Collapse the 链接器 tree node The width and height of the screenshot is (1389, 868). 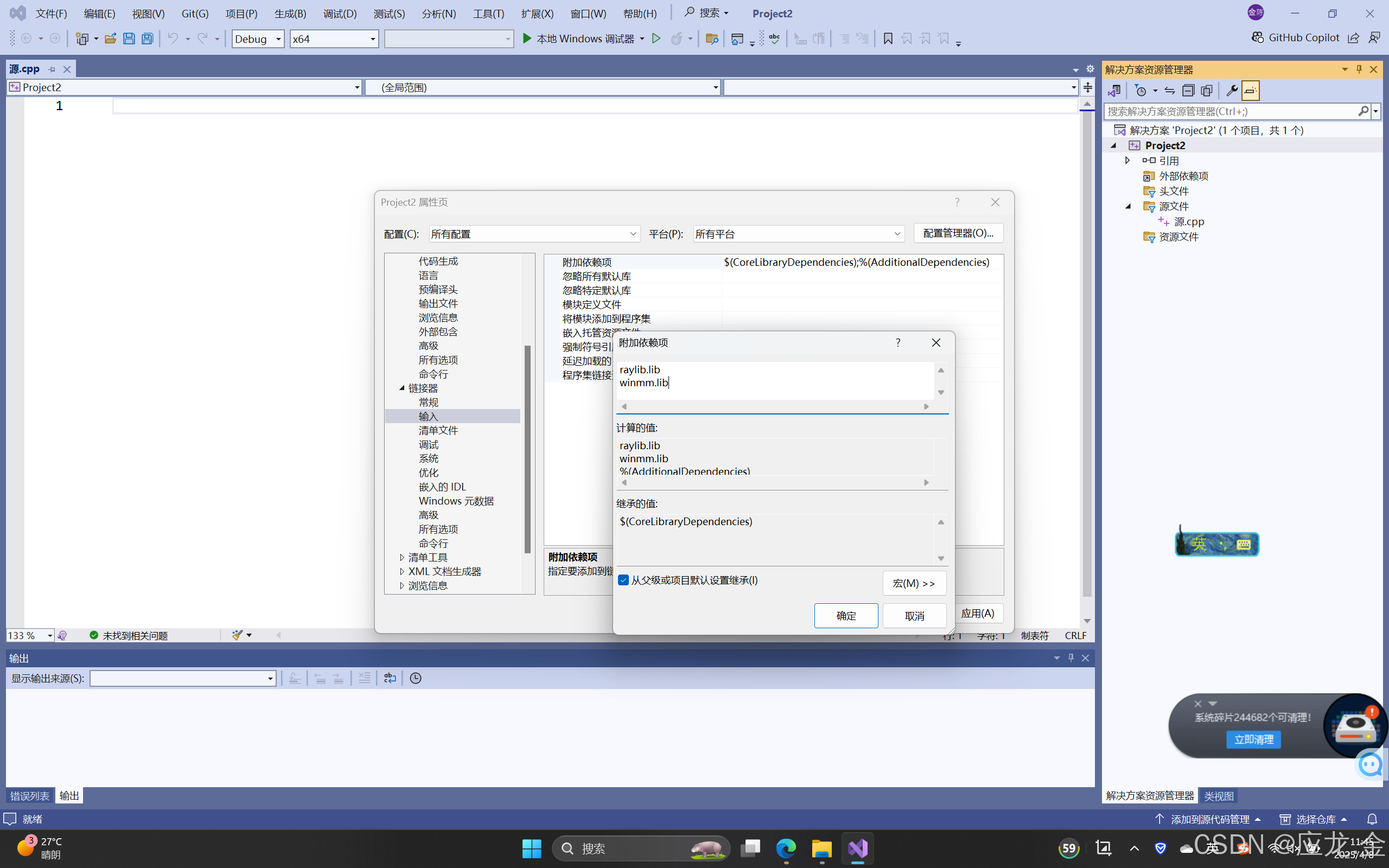pos(403,388)
